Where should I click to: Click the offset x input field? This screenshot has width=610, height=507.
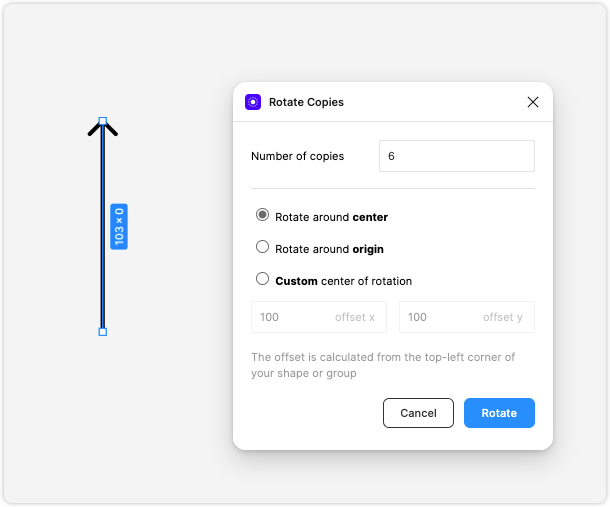(x=319, y=317)
